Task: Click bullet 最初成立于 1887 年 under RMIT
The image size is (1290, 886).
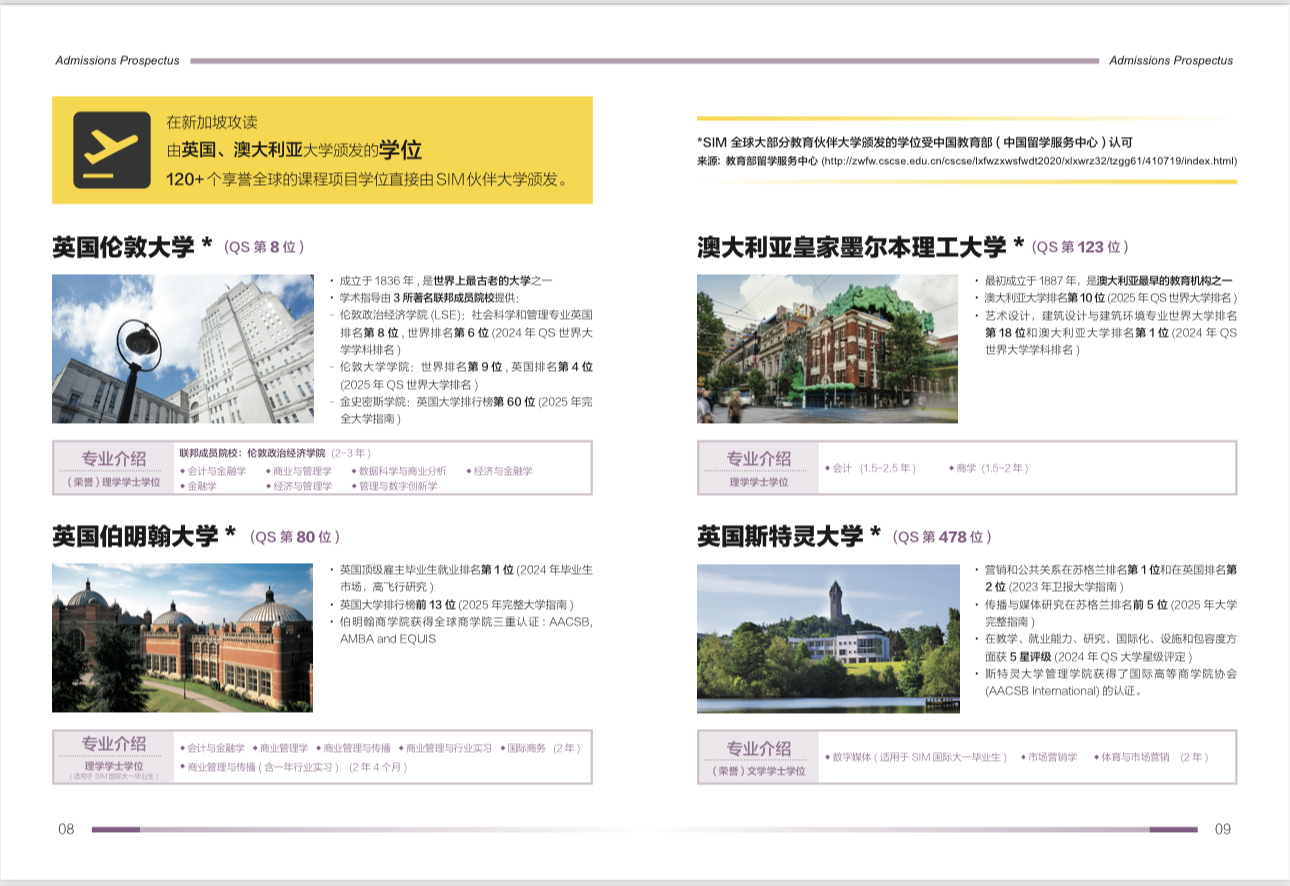Action: coord(1108,281)
